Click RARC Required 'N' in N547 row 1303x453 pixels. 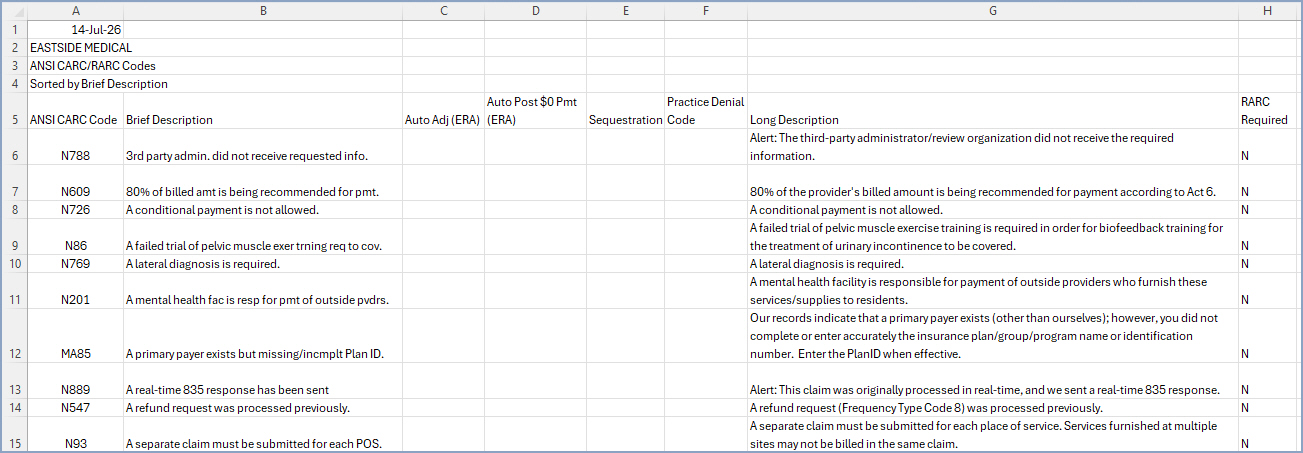click(1267, 408)
